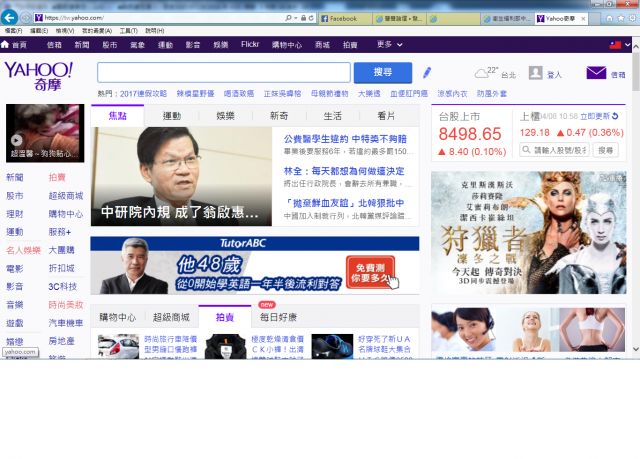Open the 工具(T) menu
Viewport: 640px width, 459px height.
pyautogui.click(x=128, y=31)
